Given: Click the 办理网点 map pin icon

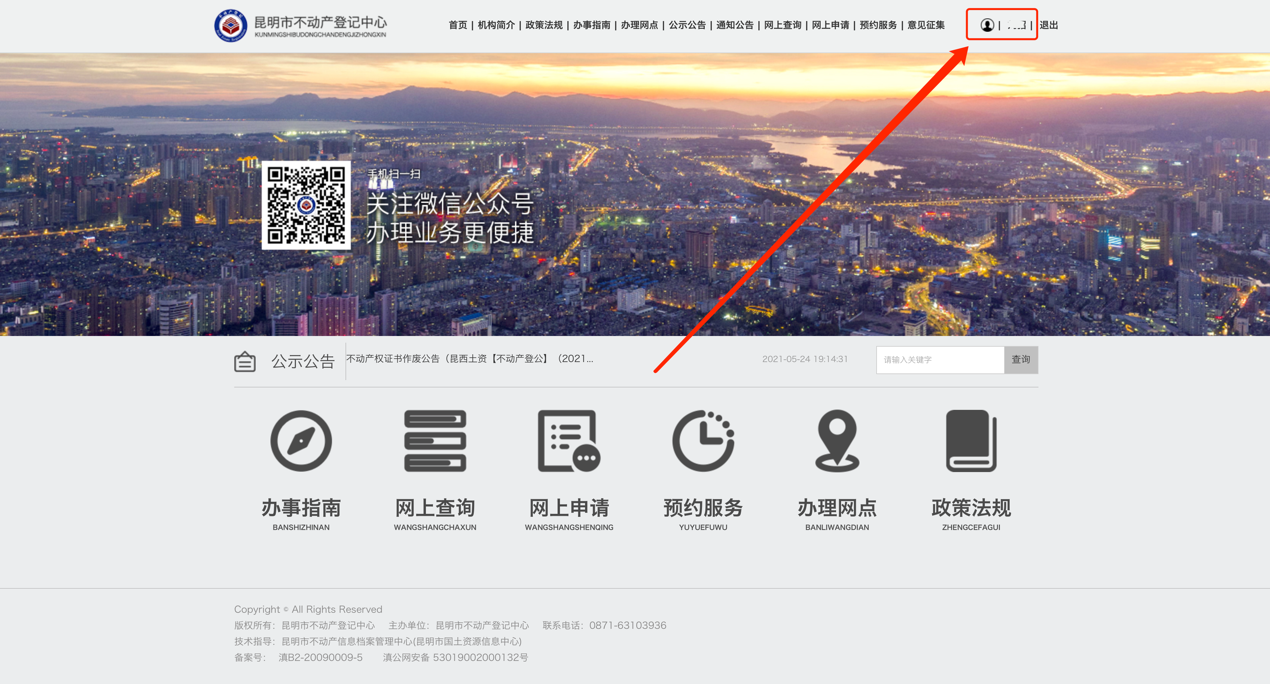Looking at the screenshot, I should (x=837, y=441).
